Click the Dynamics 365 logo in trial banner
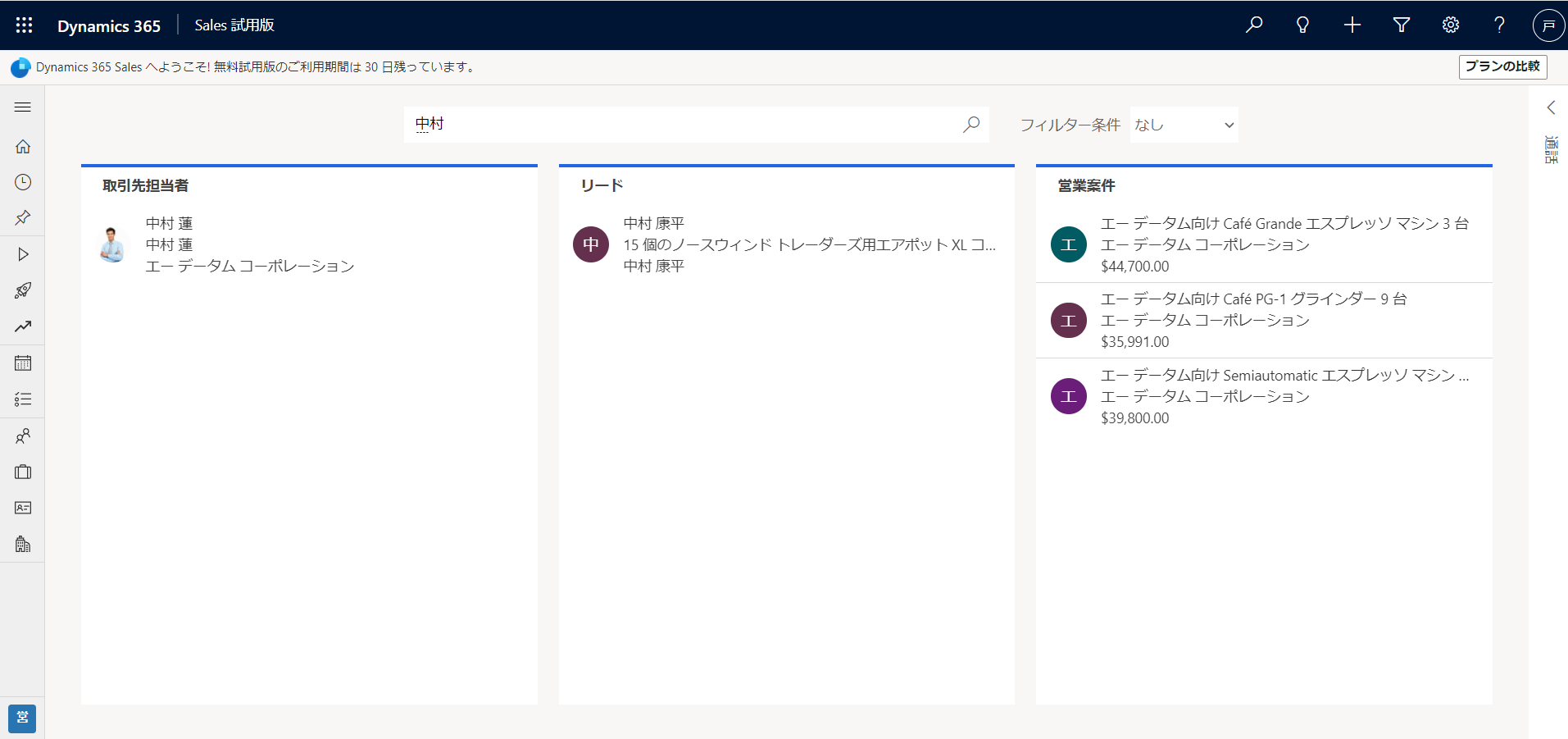1568x739 pixels. pyautogui.click(x=20, y=67)
